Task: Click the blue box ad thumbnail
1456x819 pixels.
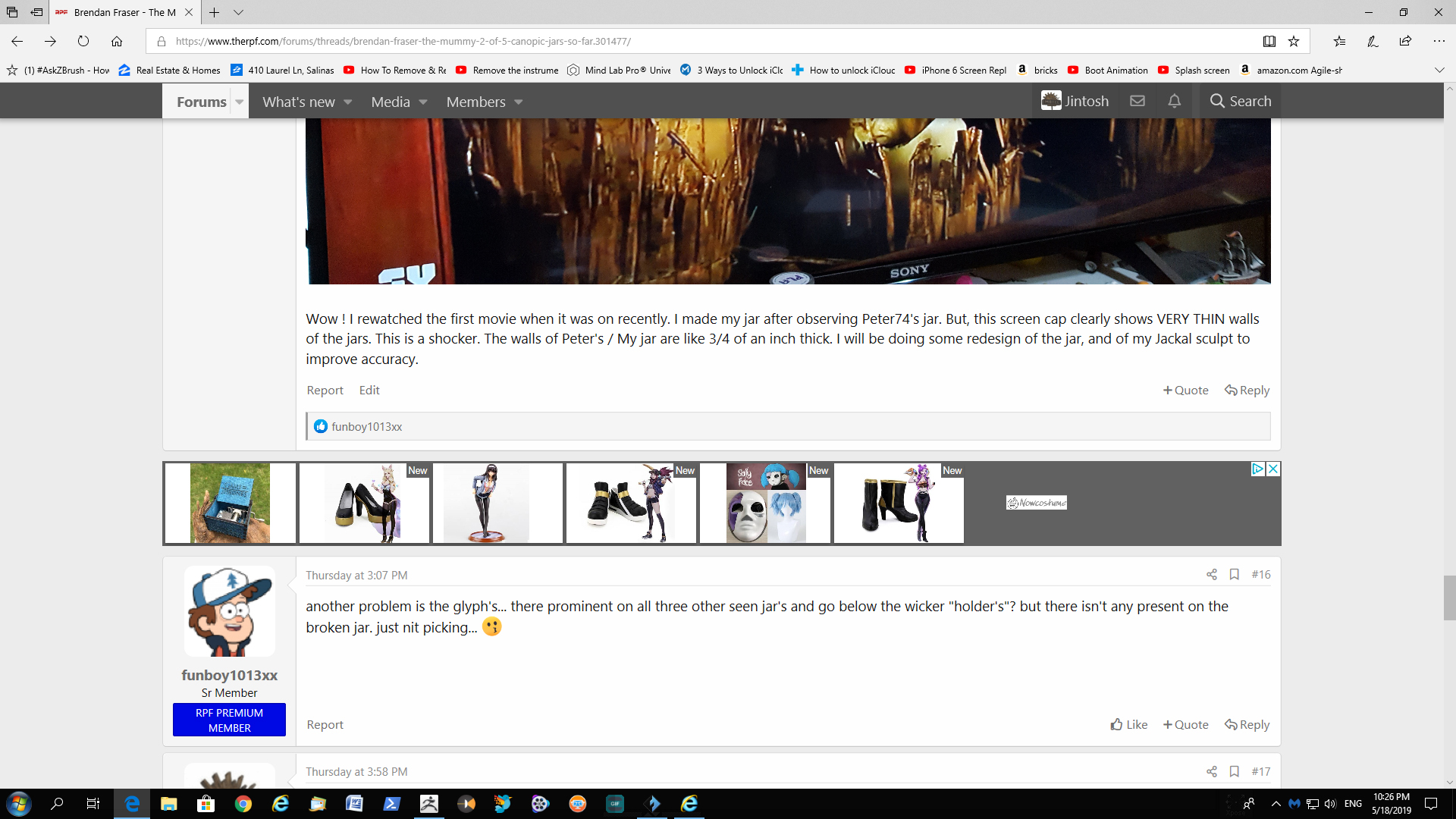Action: [230, 503]
